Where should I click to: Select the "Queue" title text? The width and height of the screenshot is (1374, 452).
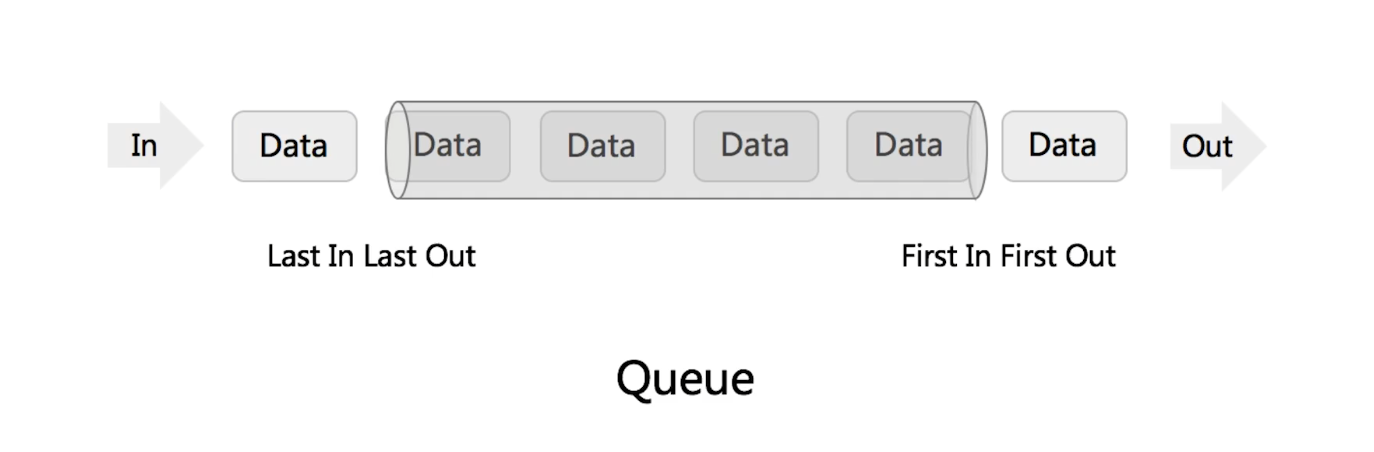[x=684, y=379]
